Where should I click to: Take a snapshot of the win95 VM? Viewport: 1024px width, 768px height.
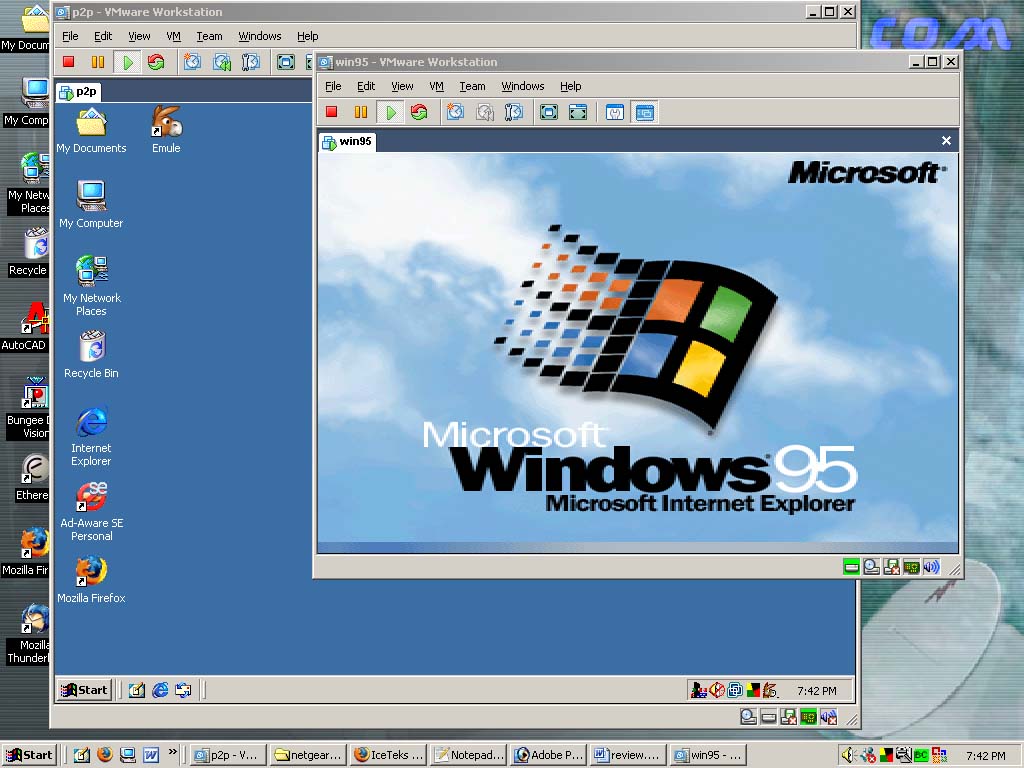pyautogui.click(x=455, y=112)
